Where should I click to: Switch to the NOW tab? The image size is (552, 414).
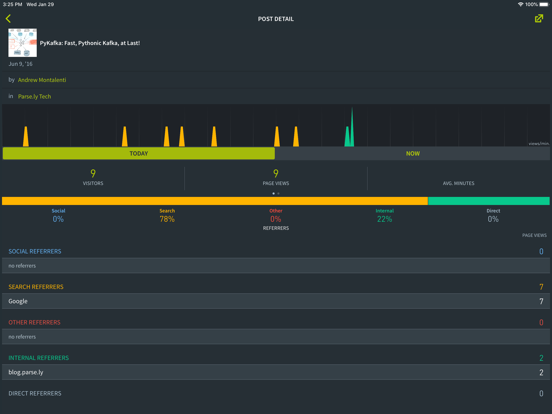click(x=413, y=153)
